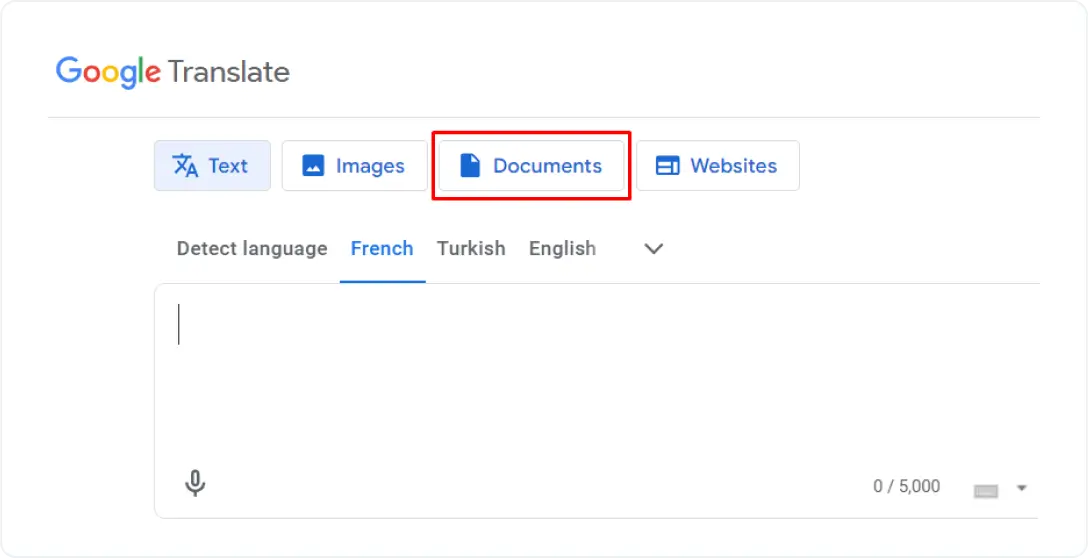The height and width of the screenshot is (558, 1088).
Task: Click the 0 / 5,000 character counter
Action: 906,487
